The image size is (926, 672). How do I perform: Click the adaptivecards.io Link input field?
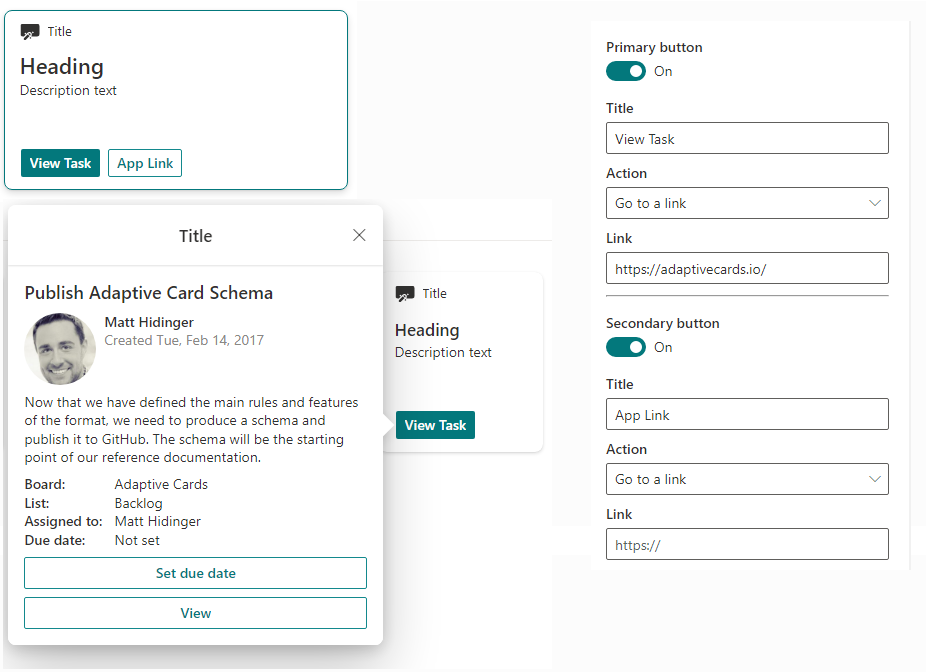(x=747, y=268)
